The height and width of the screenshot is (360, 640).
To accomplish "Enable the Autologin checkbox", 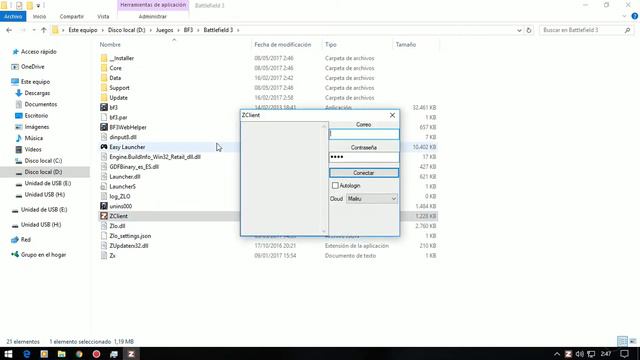I will tap(335, 185).
